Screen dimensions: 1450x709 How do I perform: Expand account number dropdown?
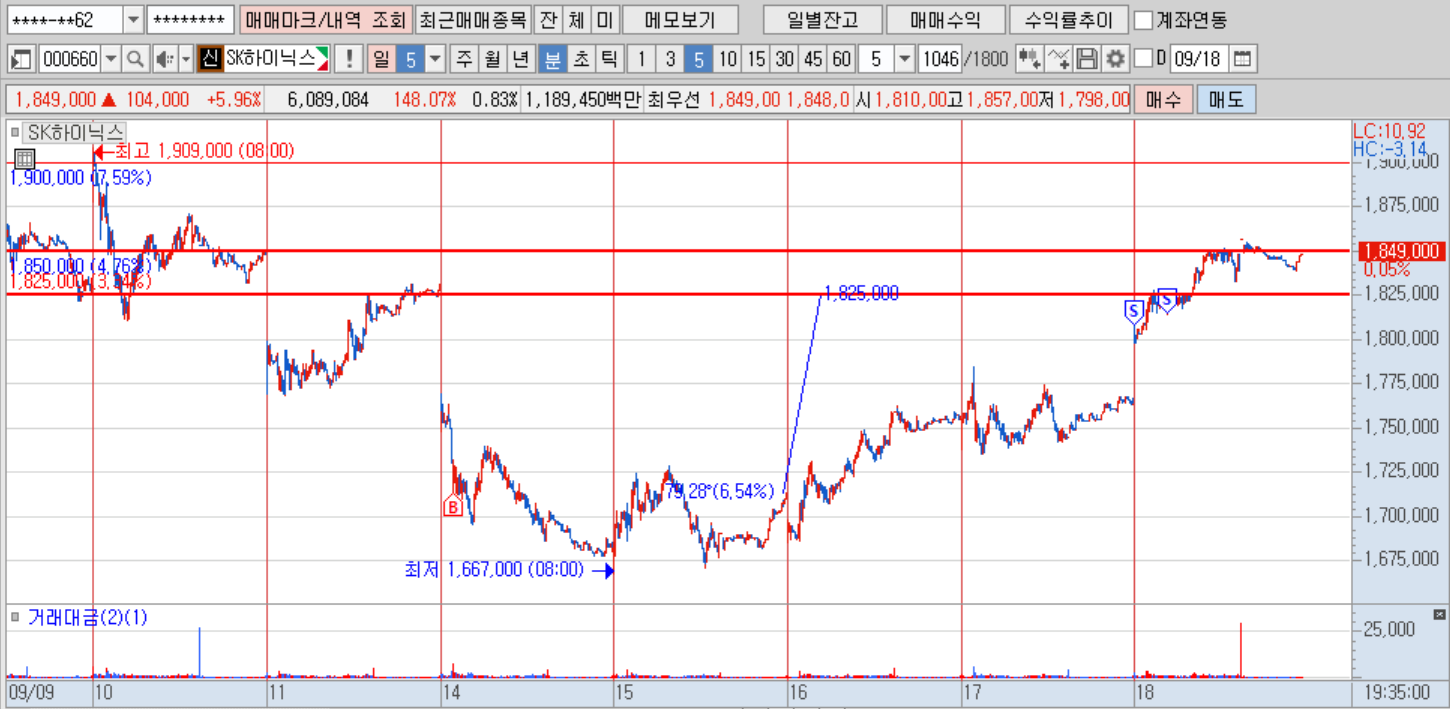[133, 19]
